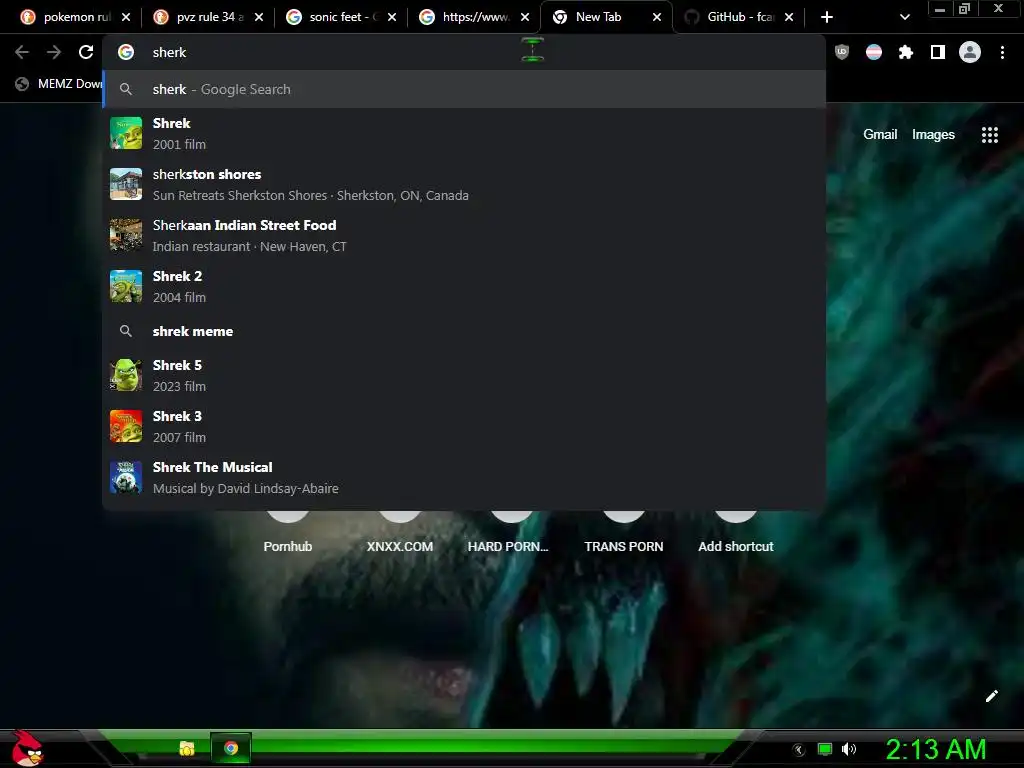The height and width of the screenshot is (768, 1024).
Task: Click the Add shortcut tile
Action: tap(735, 532)
